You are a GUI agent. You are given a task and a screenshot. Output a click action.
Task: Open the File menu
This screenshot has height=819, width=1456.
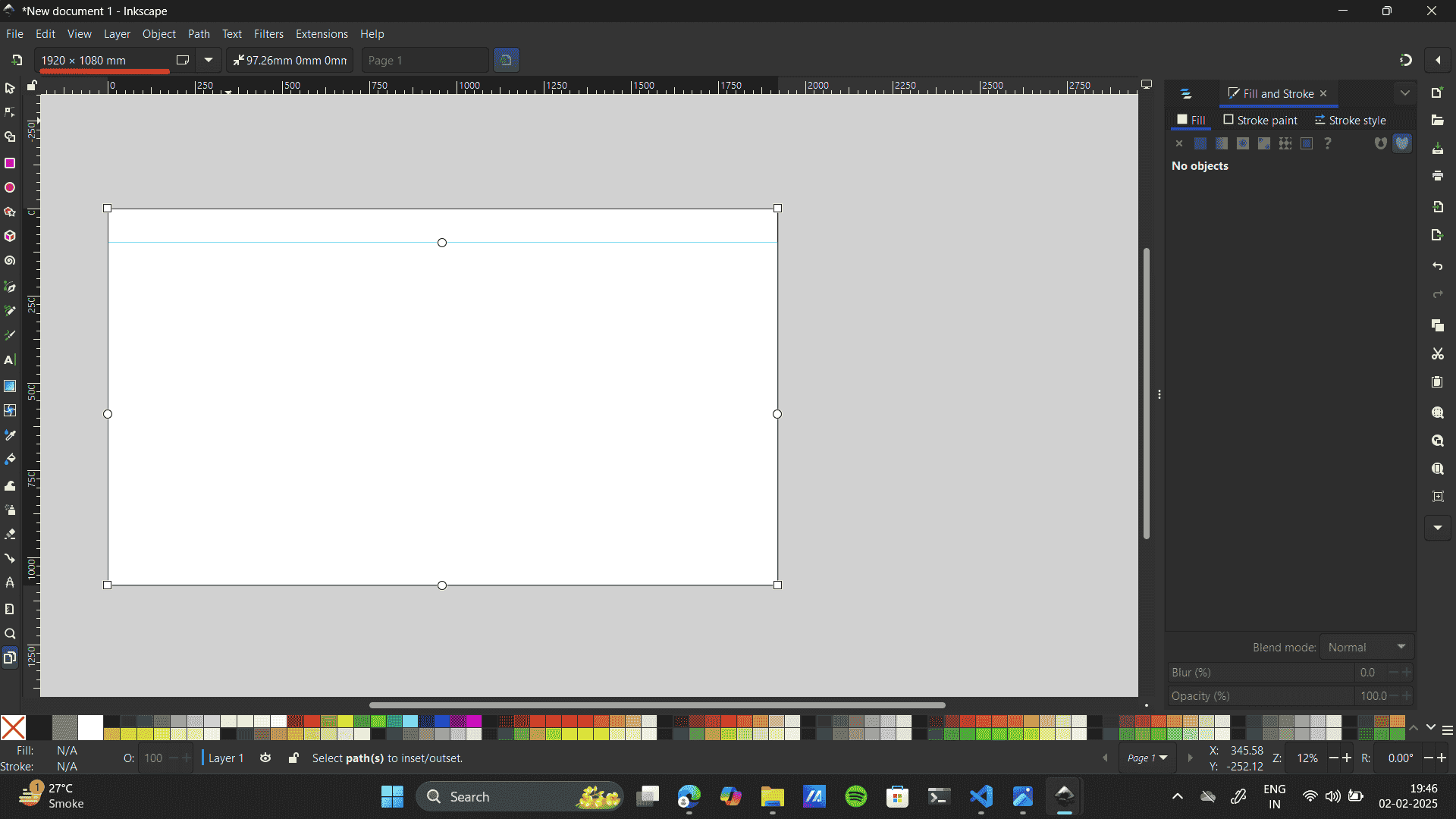(x=14, y=34)
